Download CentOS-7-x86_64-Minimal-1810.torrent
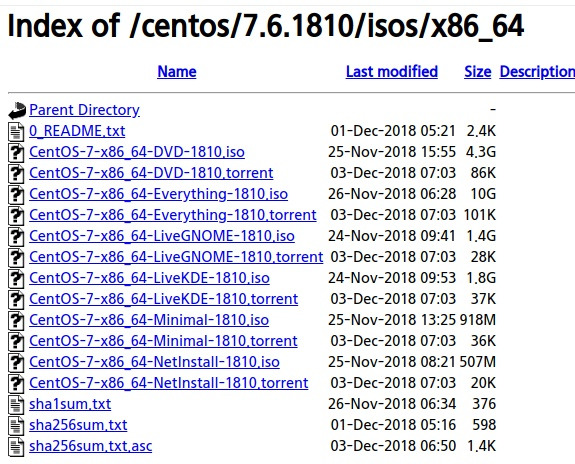This screenshot has height=464, width=575. tap(163, 341)
